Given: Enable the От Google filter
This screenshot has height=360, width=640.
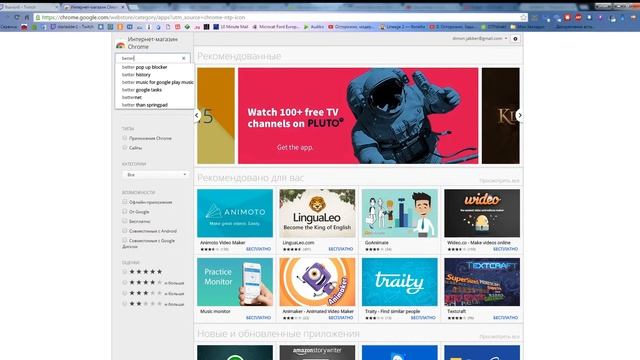Looking at the screenshot, I should click(x=124, y=211).
